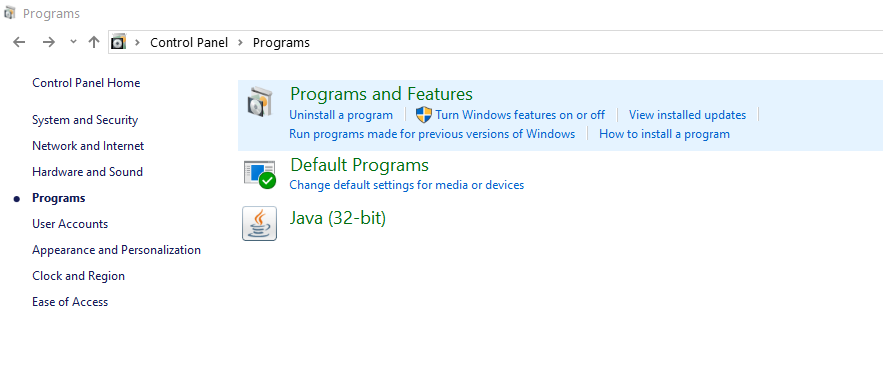The width and height of the screenshot is (883, 370).
Task: Open the Java coffee cup icon
Action: (x=260, y=224)
